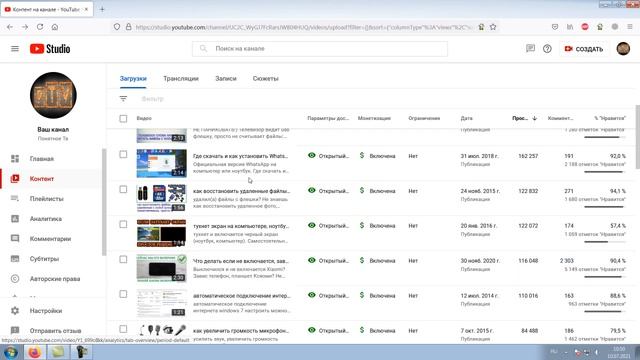Click eye visibility icon of WhatsApp video
Screen dimensions: 640x360
(x=312, y=156)
